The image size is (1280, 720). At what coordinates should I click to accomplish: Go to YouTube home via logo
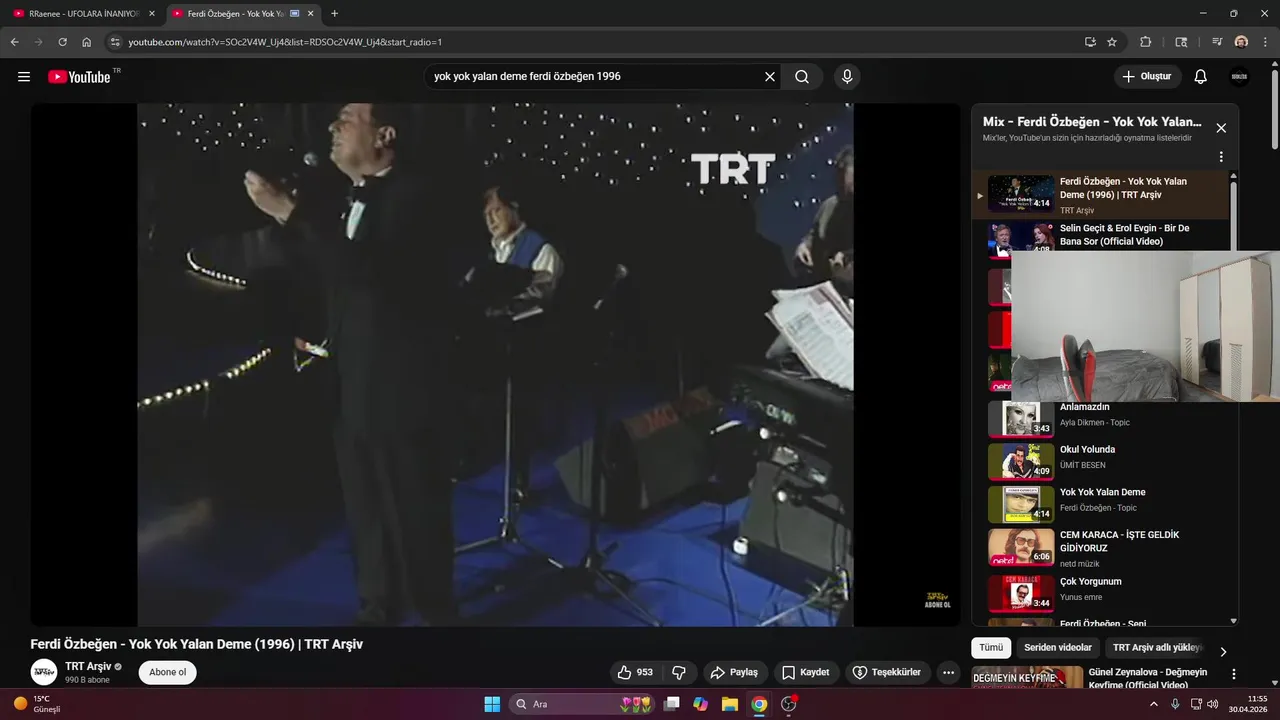coord(79,77)
